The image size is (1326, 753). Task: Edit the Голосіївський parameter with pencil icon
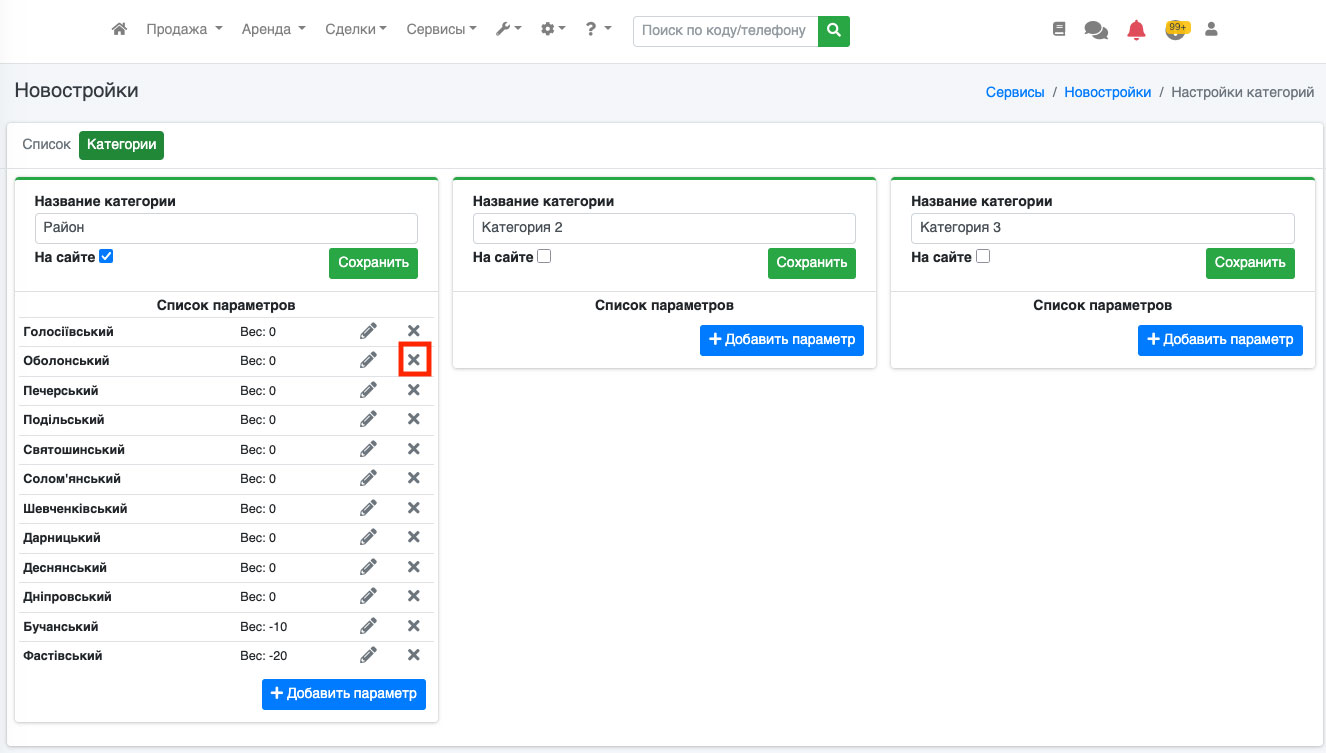point(368,331)
